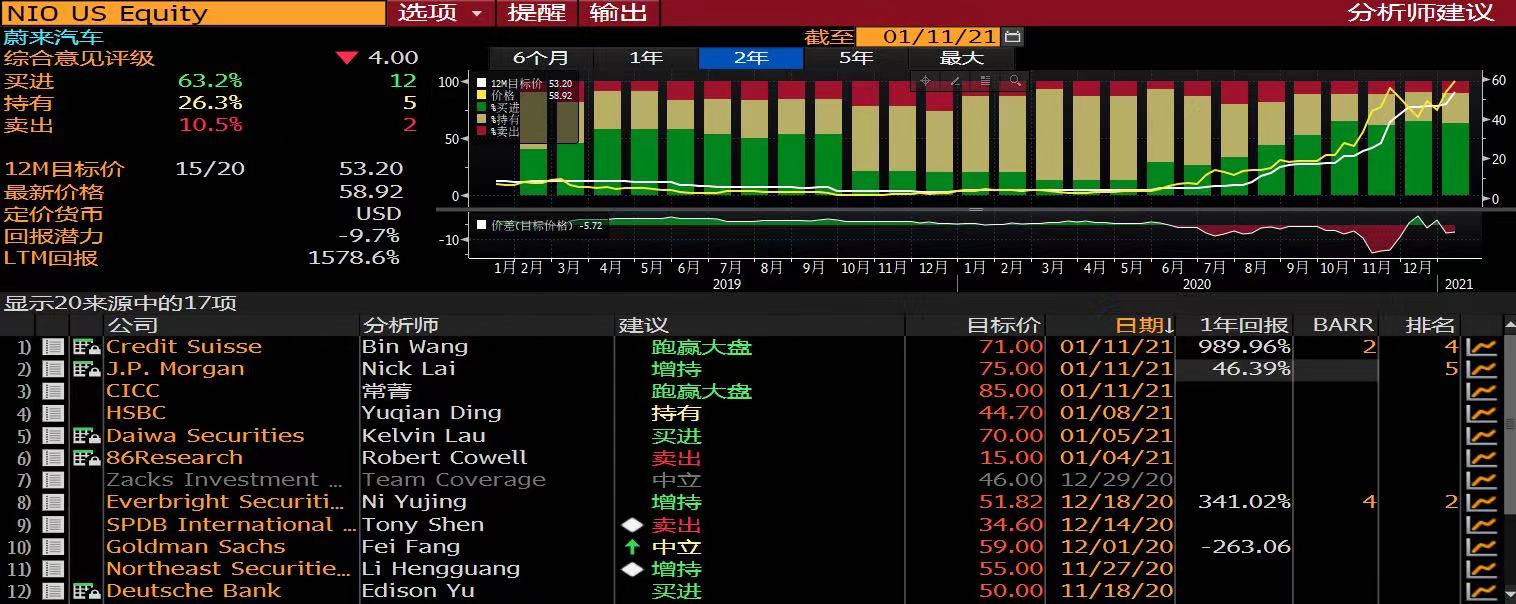Click the NIO US Equity ticker field
Image resolution: width=1516 pixels, height=604 pixels.
click(193, 13)
